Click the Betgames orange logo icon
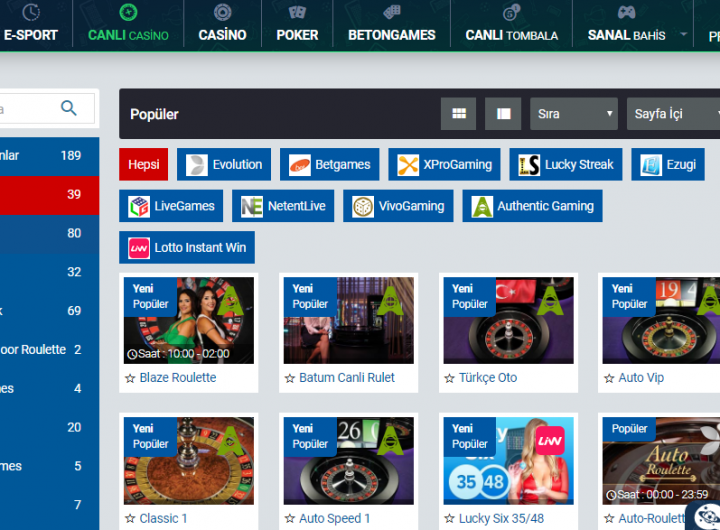This screenshot has width=720, height=530. [300, 165]
